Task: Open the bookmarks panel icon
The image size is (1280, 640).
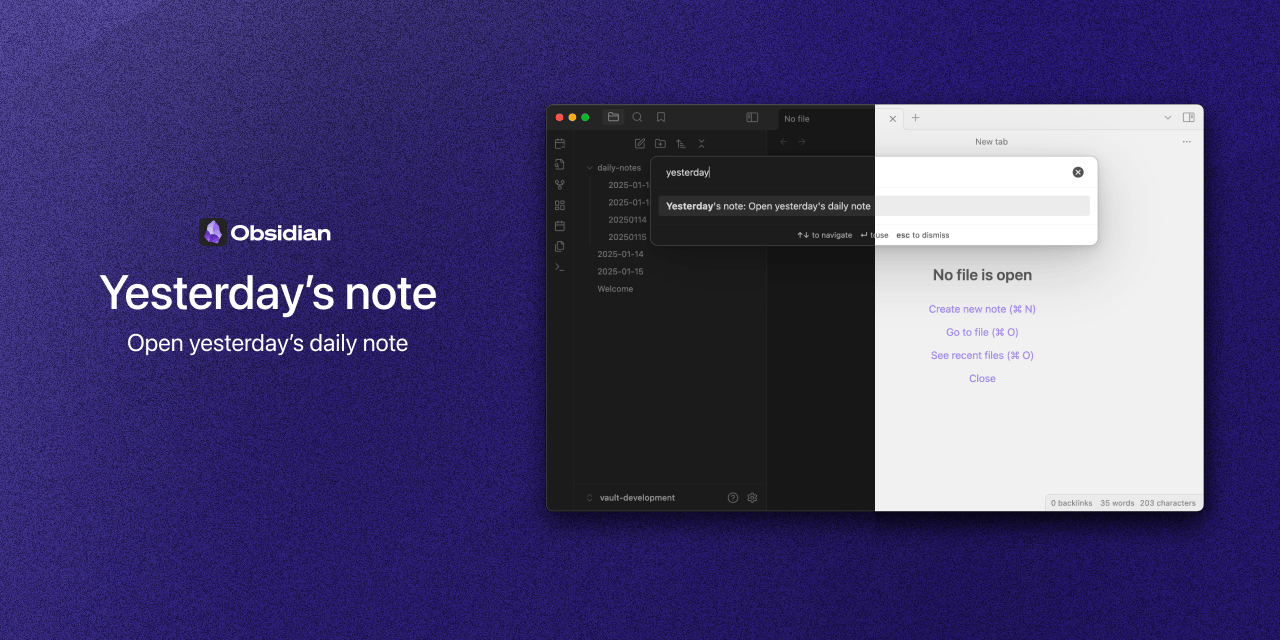Action: click(x=660, y=117)
